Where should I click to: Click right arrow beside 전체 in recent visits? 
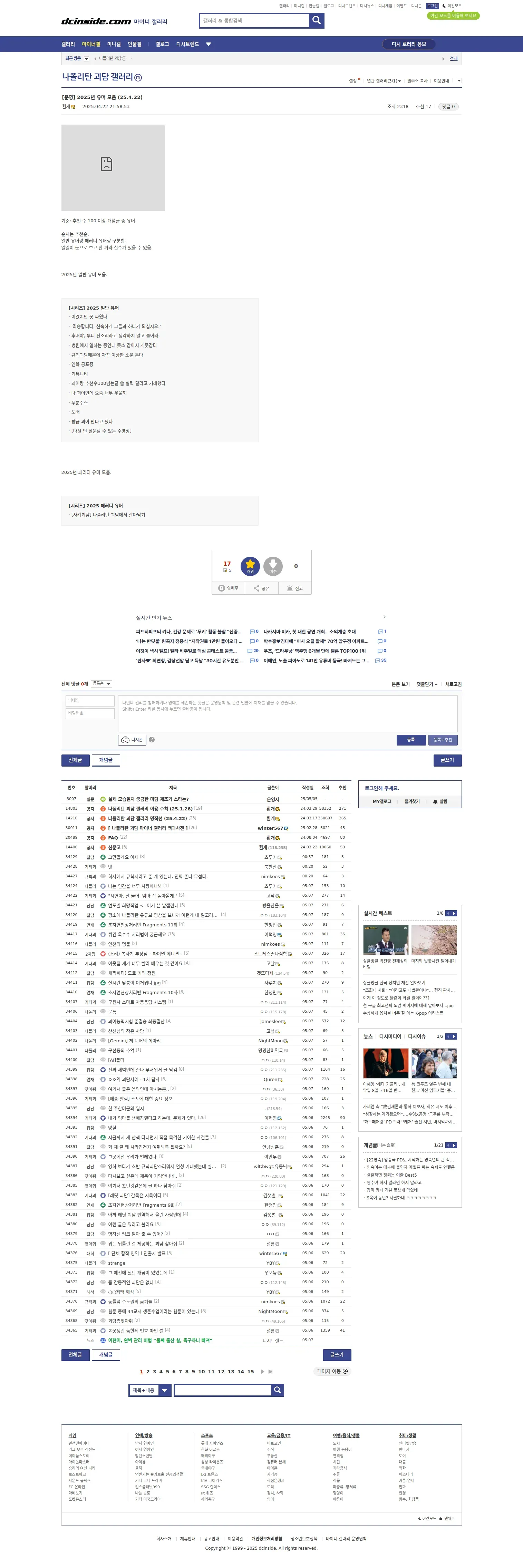(443, 58)
